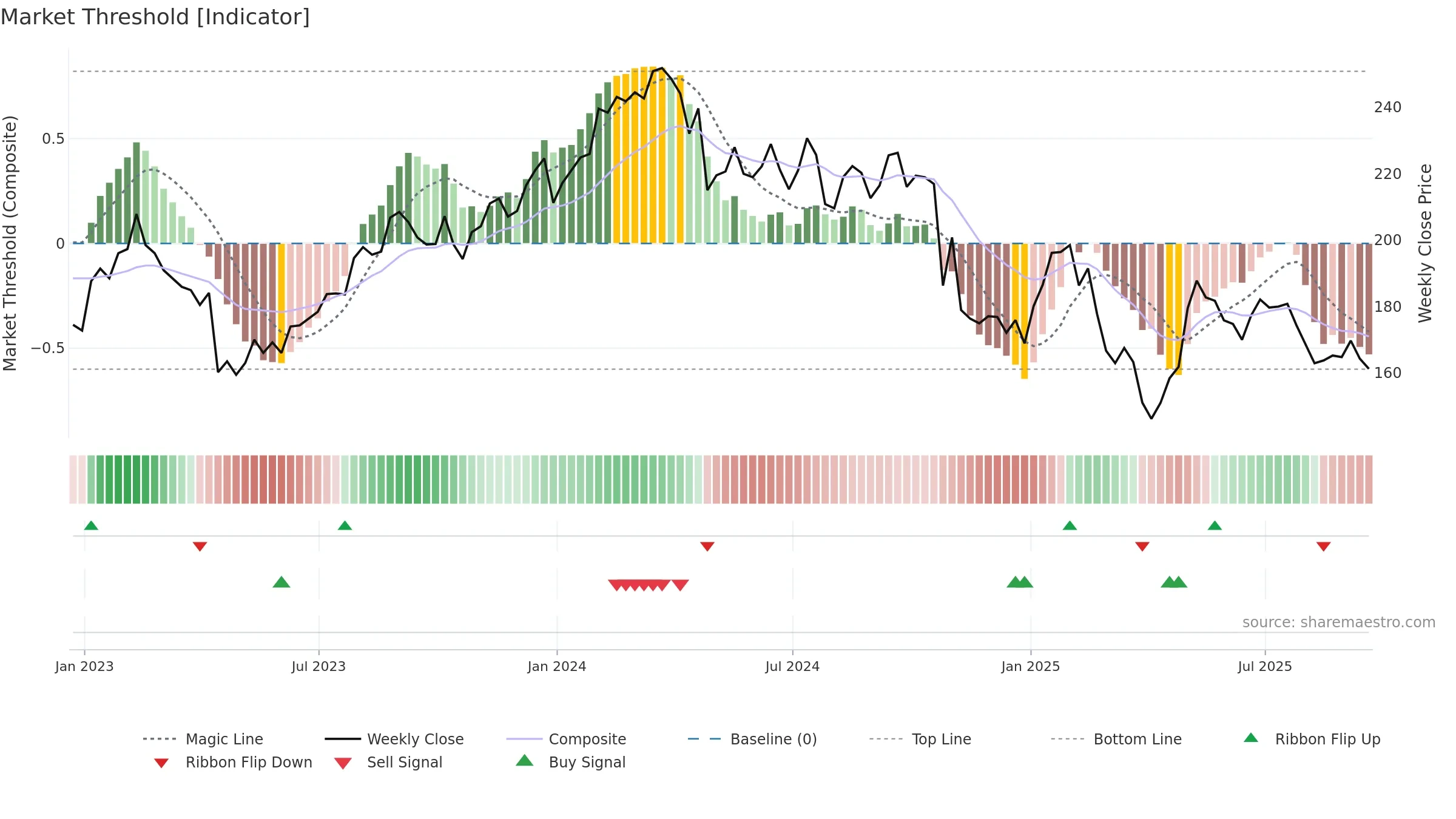Click the Weekly Close Price axis title
The image size is (1456, 819).
(x=1425, y=243)
